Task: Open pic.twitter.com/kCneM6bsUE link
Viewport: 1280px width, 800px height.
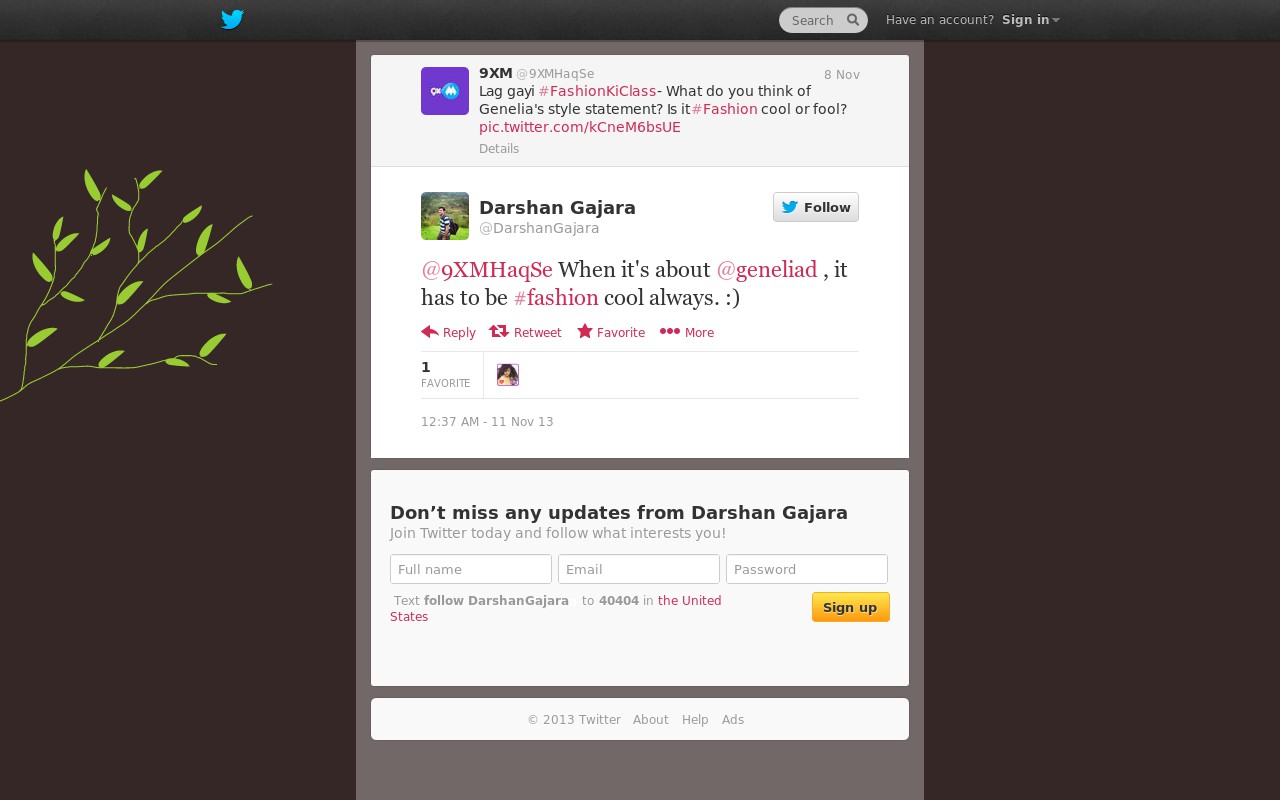Action: point(580,127)
